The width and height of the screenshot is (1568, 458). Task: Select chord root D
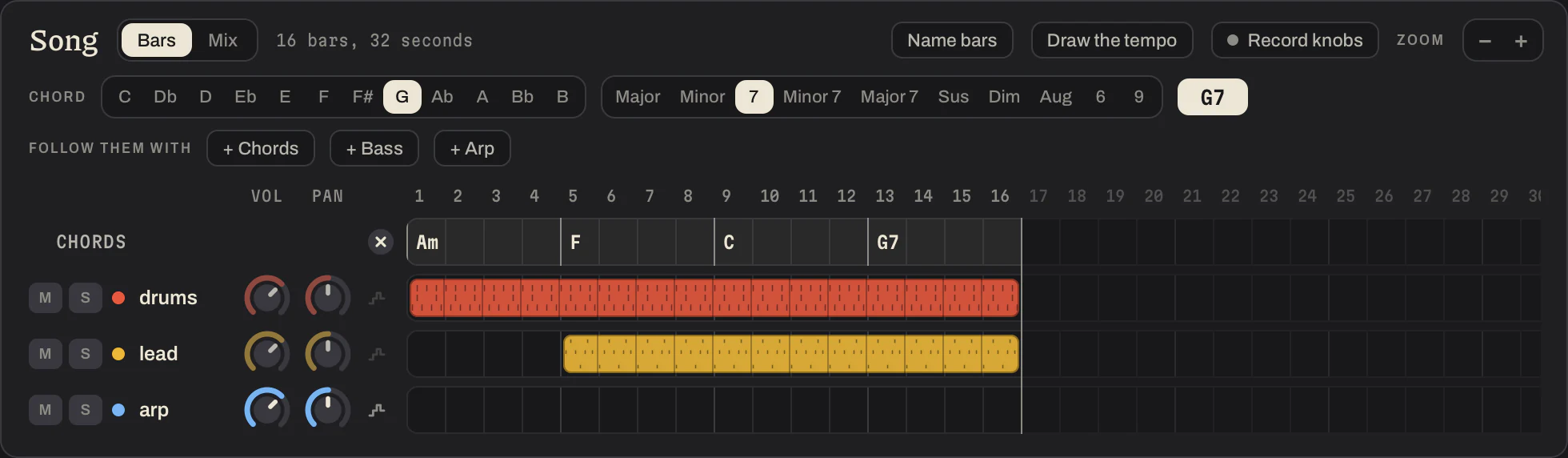tap(206, 97)
